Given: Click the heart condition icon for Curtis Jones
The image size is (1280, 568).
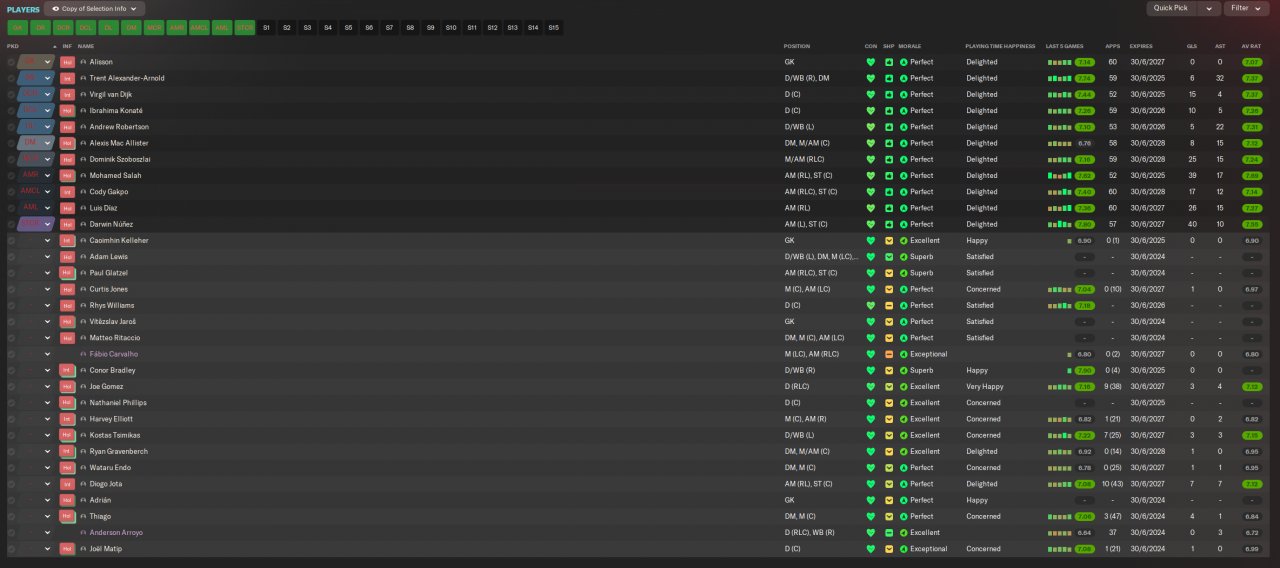Looking at the screenshot, I should 870,289.
